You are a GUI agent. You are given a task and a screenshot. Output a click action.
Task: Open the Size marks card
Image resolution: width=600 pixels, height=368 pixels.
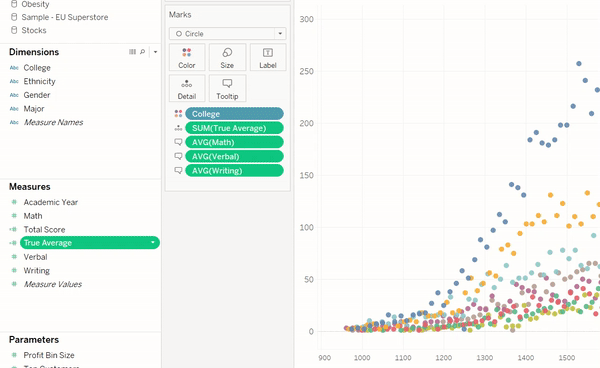(x=227, y=57)
